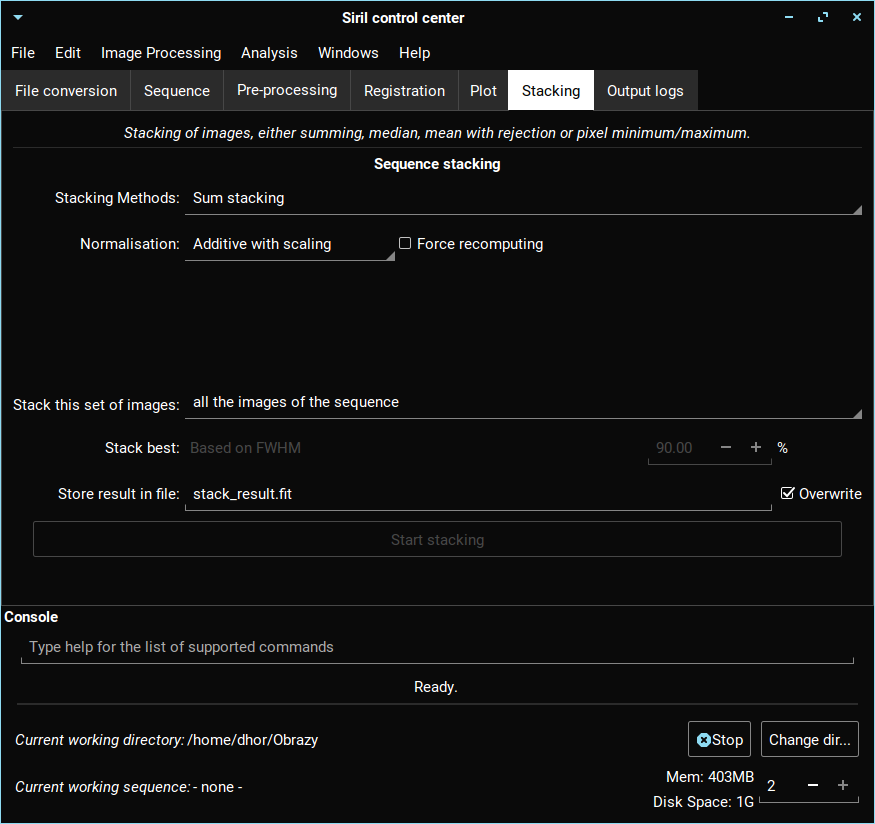875x824 pixels.
Task: Click the Change dir... button
Action: (x=810, y=740)
